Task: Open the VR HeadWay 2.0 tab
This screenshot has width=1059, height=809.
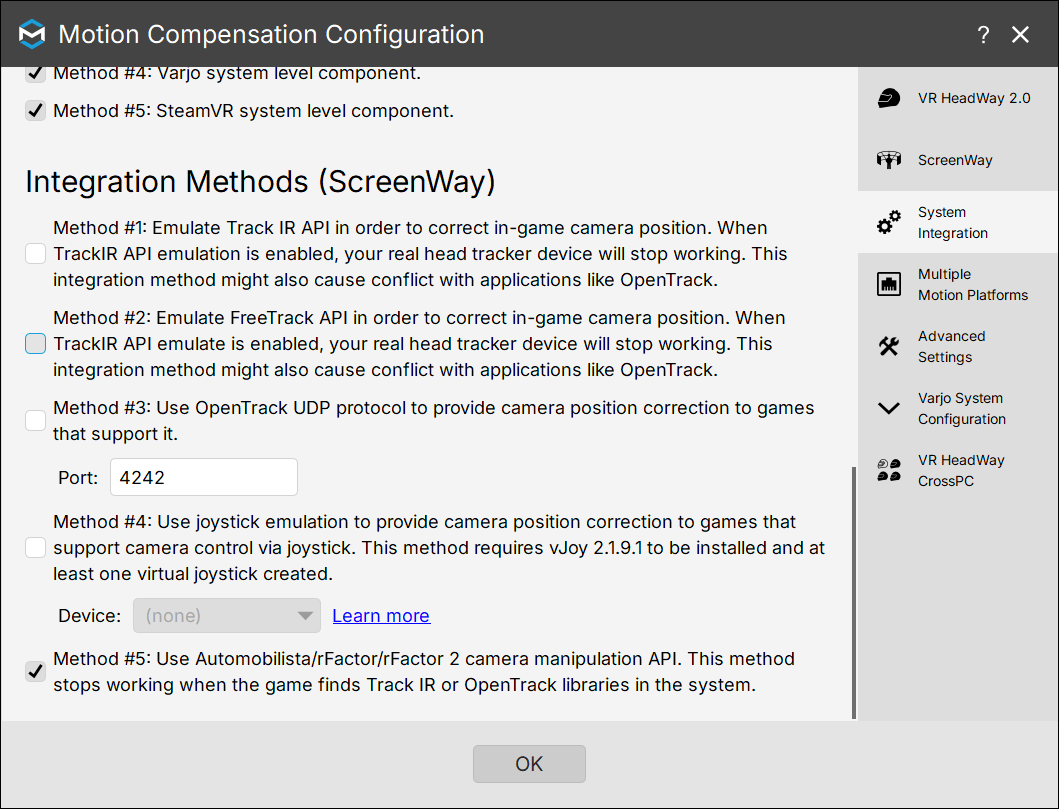Action: pyautogui.click(x=958, y=99)
